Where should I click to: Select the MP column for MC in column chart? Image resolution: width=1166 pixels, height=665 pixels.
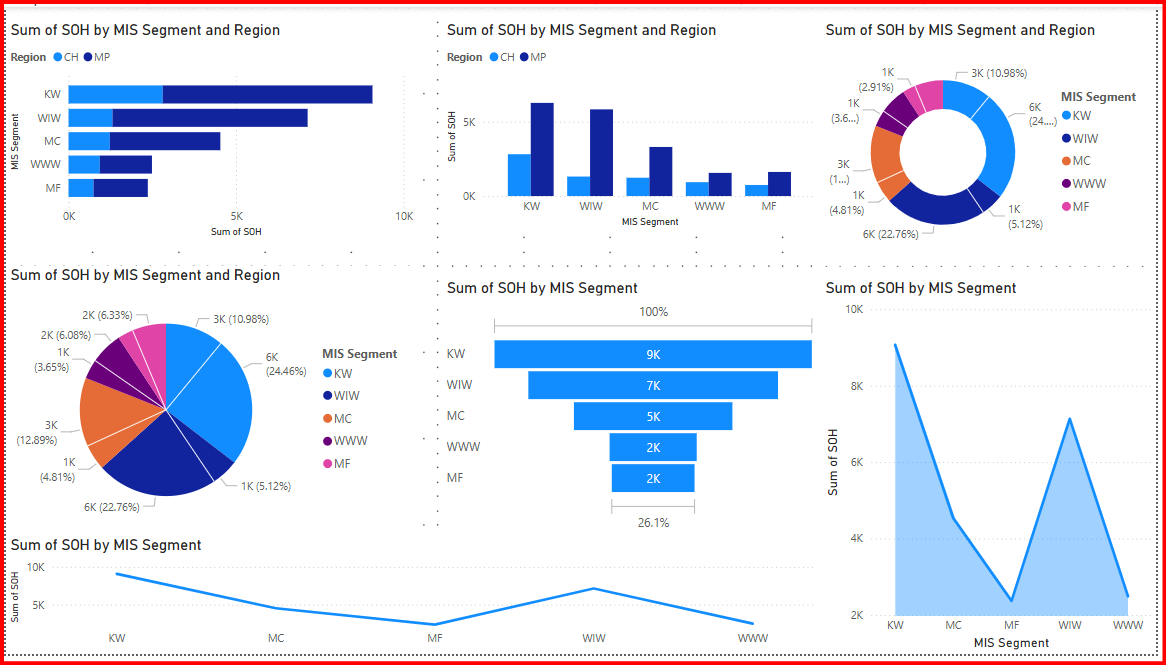[660, 172]
